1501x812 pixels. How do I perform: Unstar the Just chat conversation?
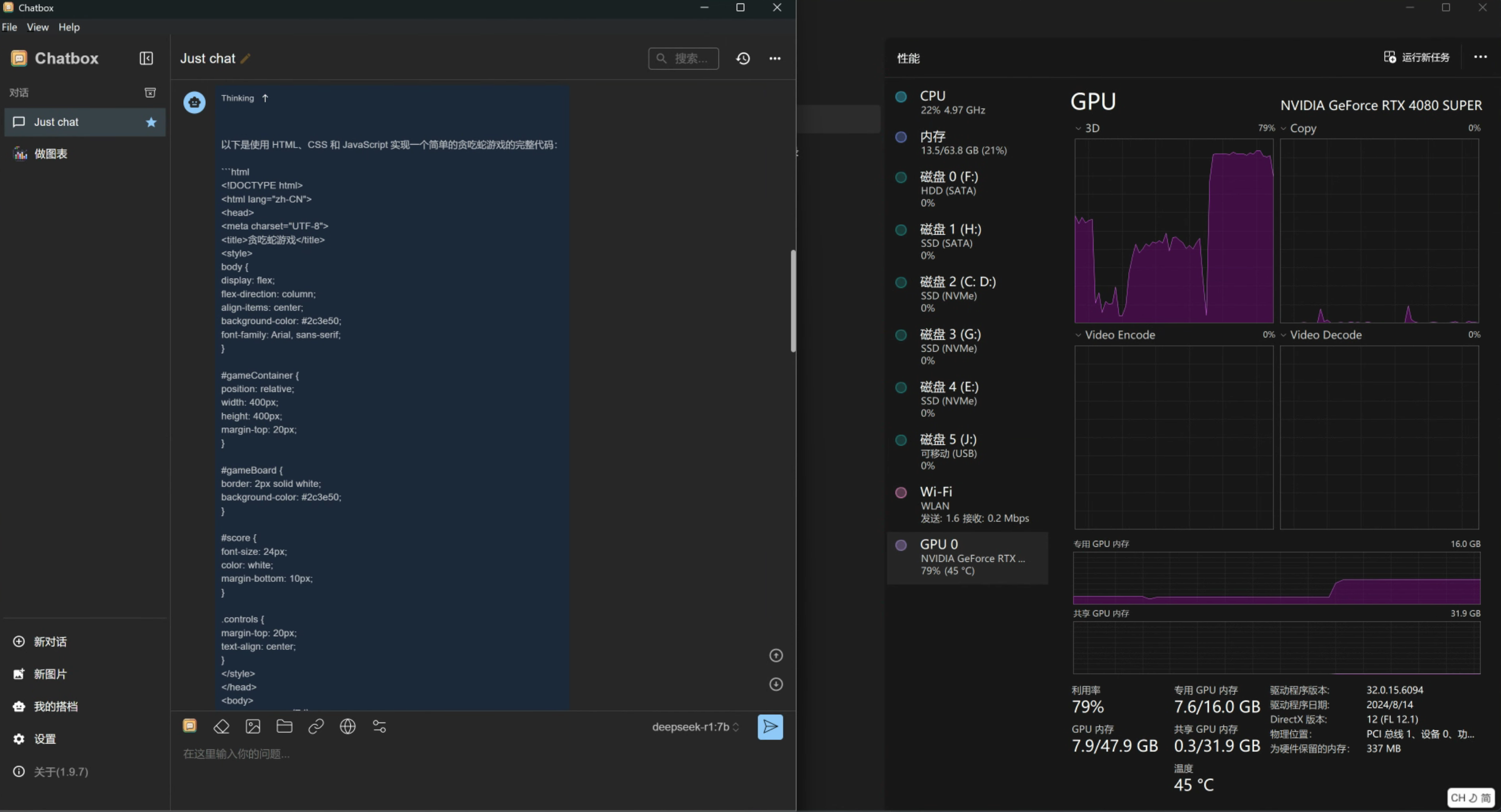[x=151, y=122]
